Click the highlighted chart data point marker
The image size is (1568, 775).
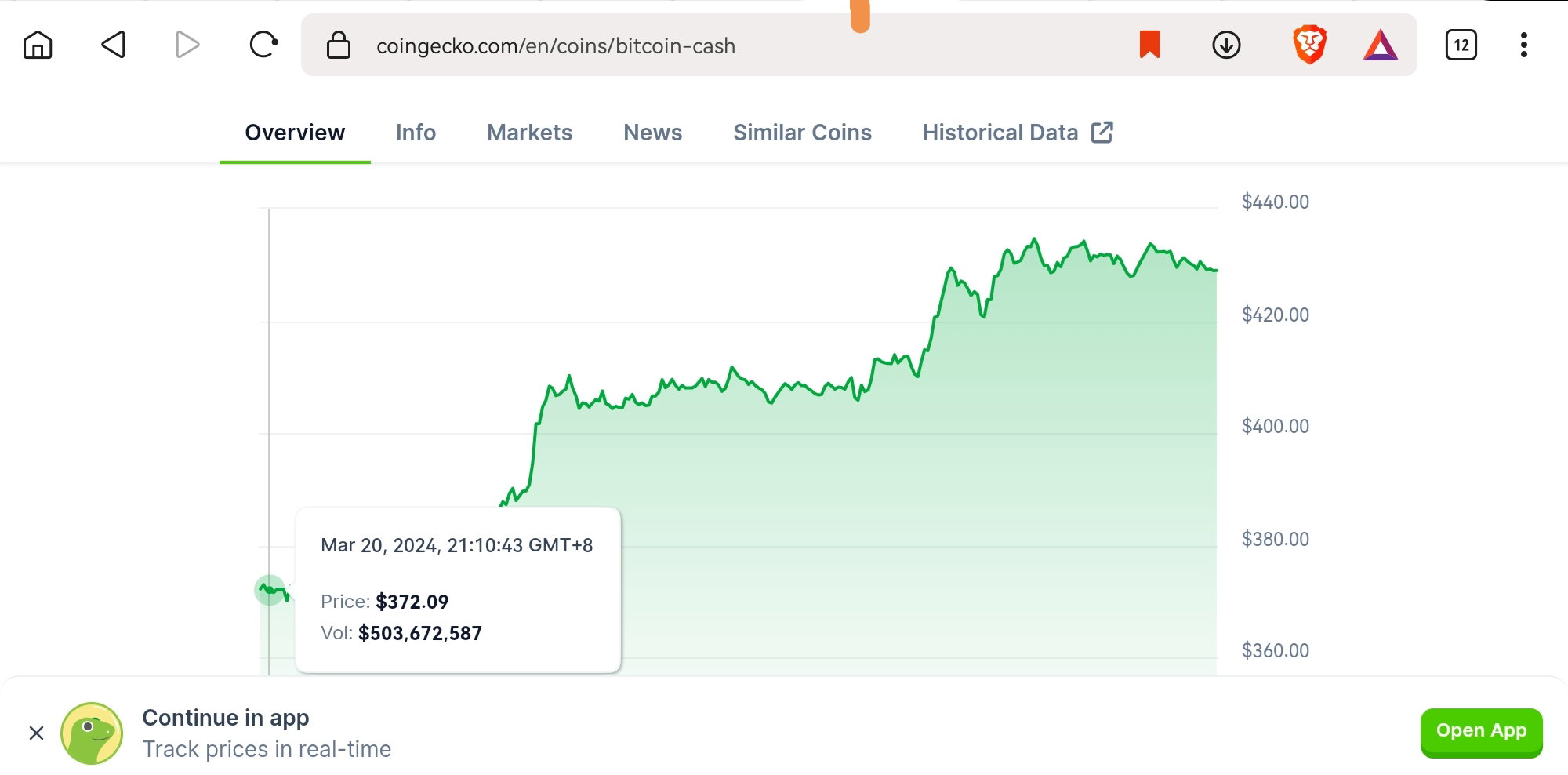(270, 590)
